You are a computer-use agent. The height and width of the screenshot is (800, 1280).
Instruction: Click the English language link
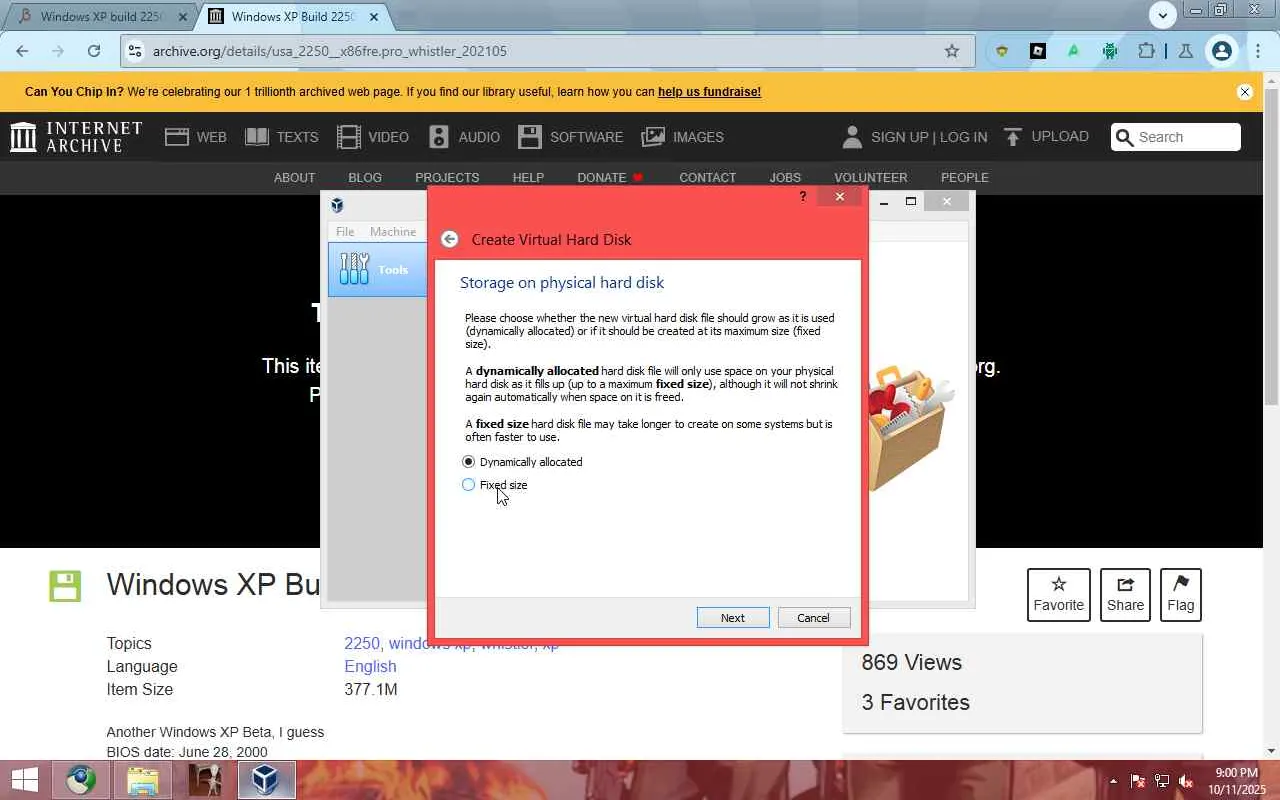coord(370,666)
